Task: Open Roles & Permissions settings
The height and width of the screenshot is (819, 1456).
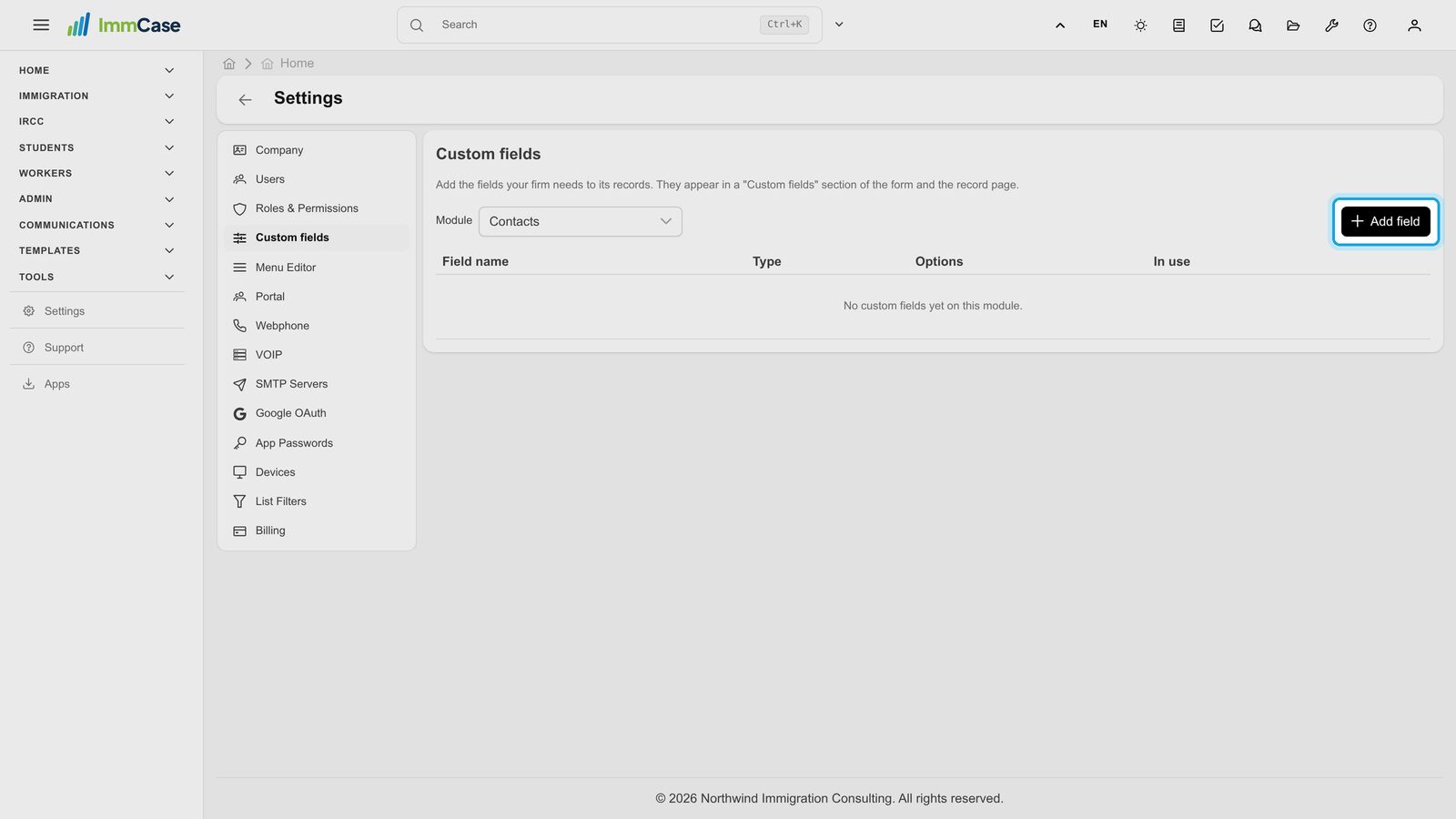Action: [x=317, y=208]
